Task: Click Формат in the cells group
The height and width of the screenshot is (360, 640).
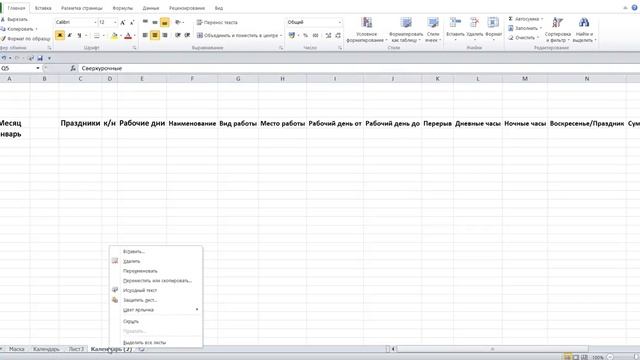Action: click(x=493, y=29)
